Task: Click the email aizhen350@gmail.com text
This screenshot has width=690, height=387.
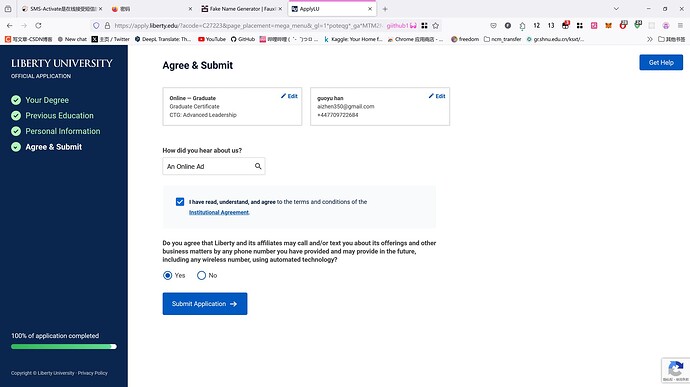Action: tap(345, 106)
